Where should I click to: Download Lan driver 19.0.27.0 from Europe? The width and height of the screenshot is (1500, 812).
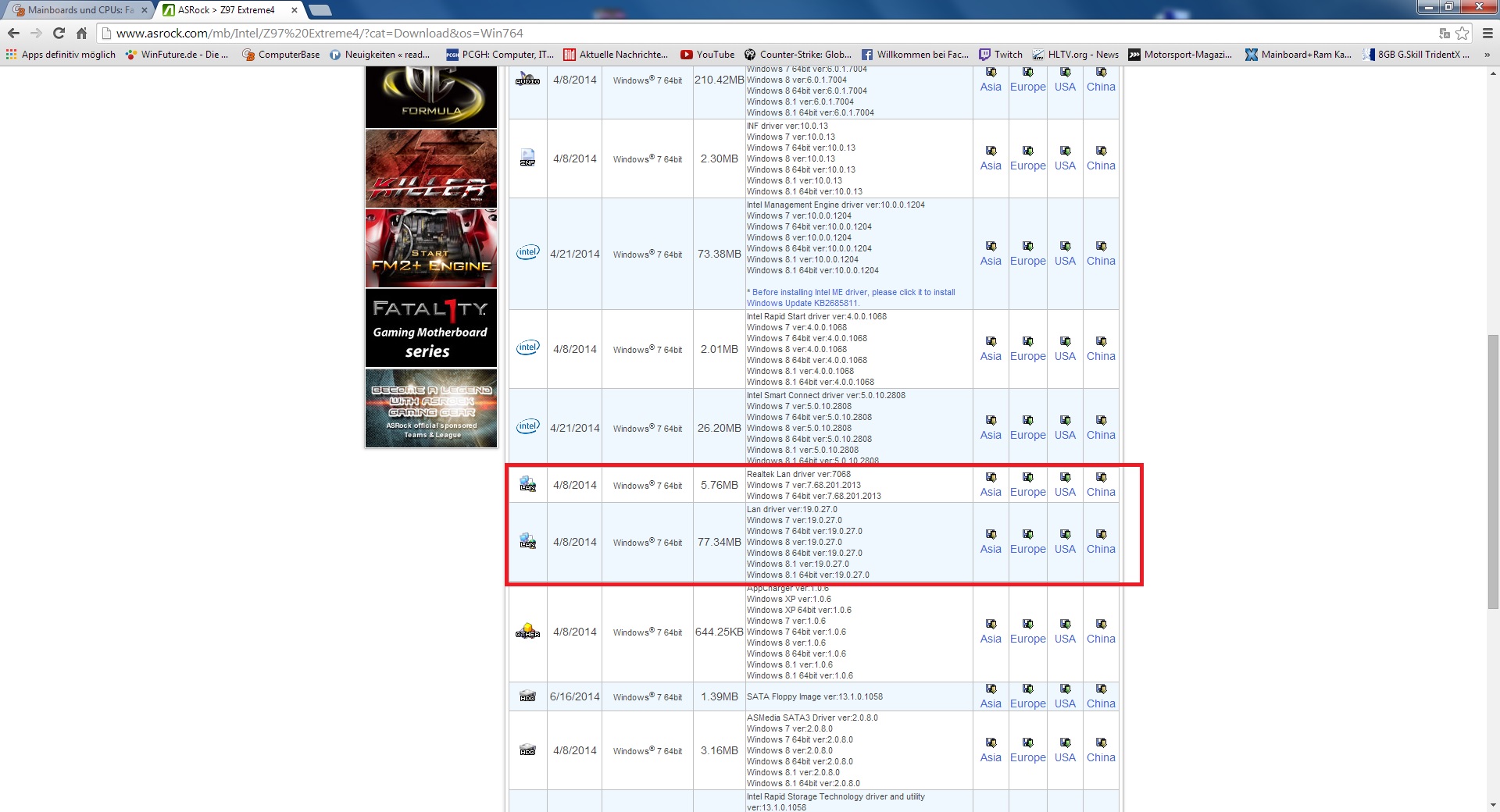(1027, 549)
